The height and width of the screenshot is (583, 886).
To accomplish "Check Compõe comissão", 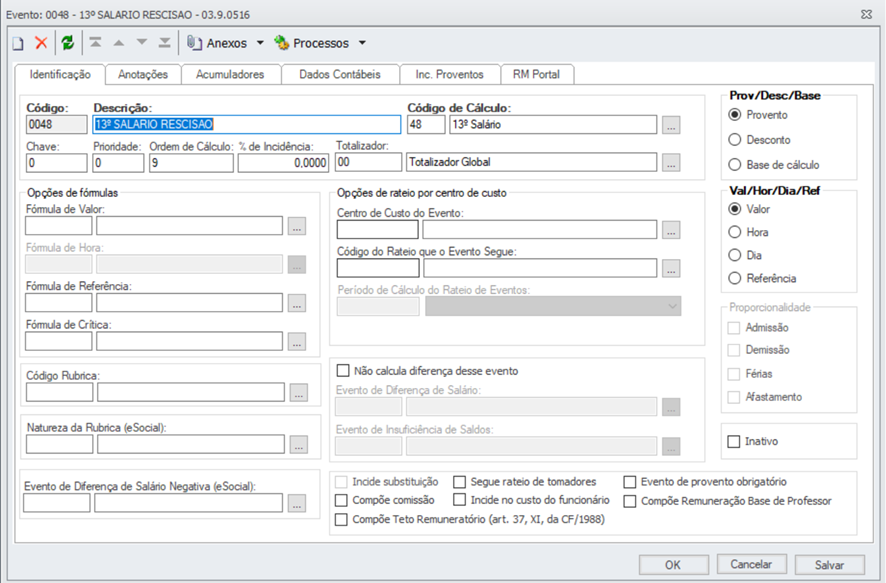I will [341, 500].
